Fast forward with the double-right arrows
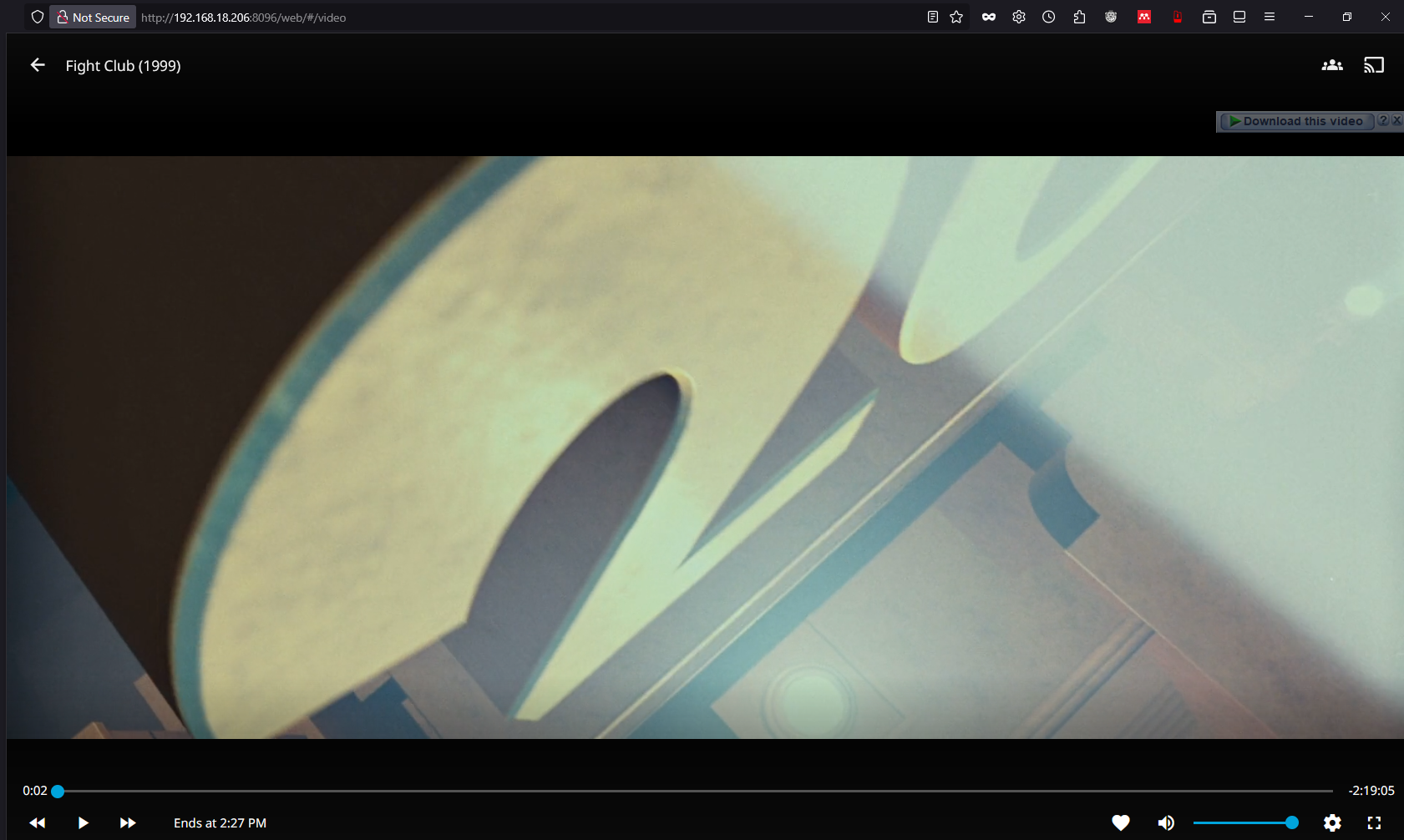Viewport: 1404px width, 840px height. 128,822
